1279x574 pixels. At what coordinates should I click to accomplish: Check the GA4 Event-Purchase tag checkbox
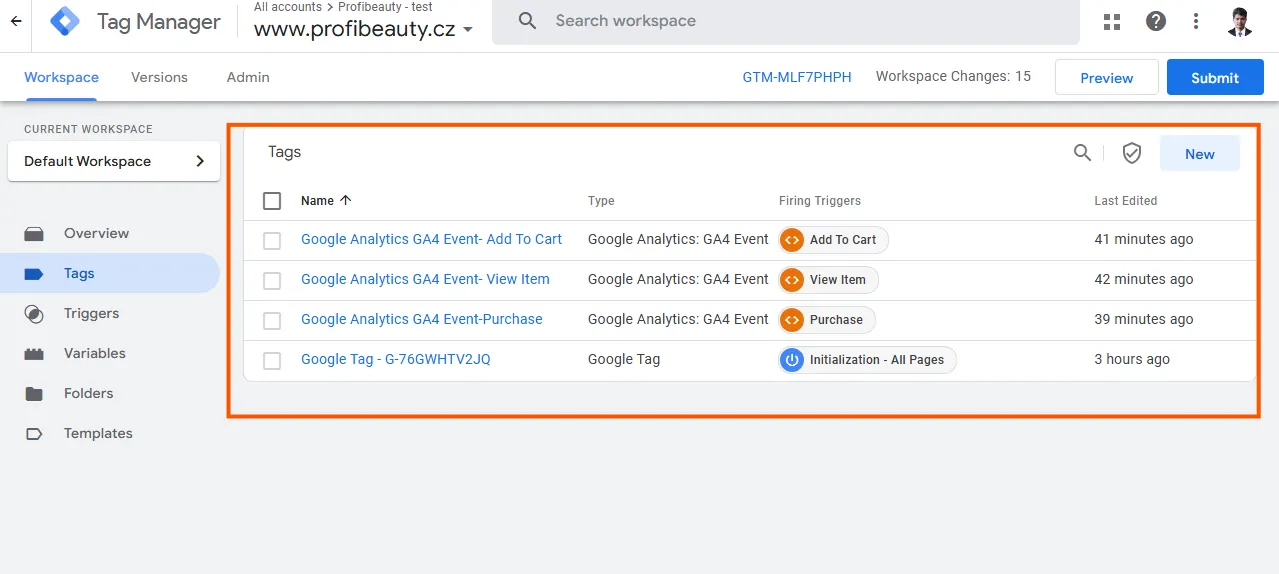[272, 321]
